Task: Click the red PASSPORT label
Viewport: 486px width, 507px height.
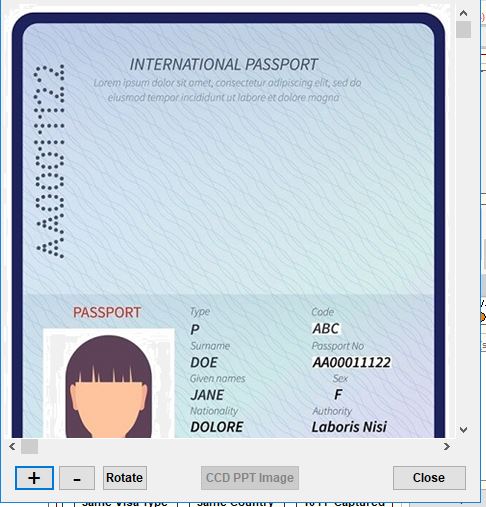Action: tap(107, 313)
